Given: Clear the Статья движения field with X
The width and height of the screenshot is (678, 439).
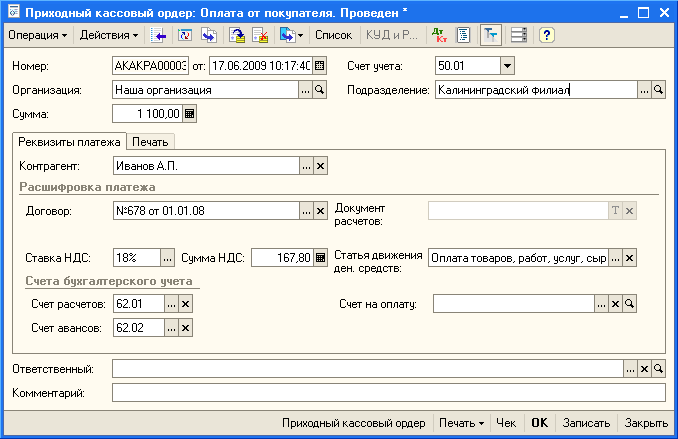Looking at the screenshot, I should pos(630,258).
